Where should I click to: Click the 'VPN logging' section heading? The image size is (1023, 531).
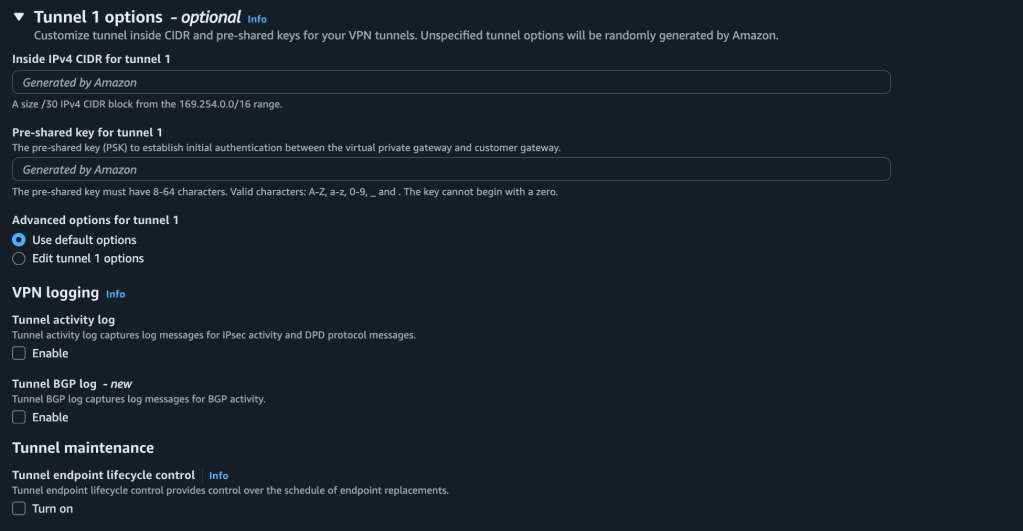(55, 293)
